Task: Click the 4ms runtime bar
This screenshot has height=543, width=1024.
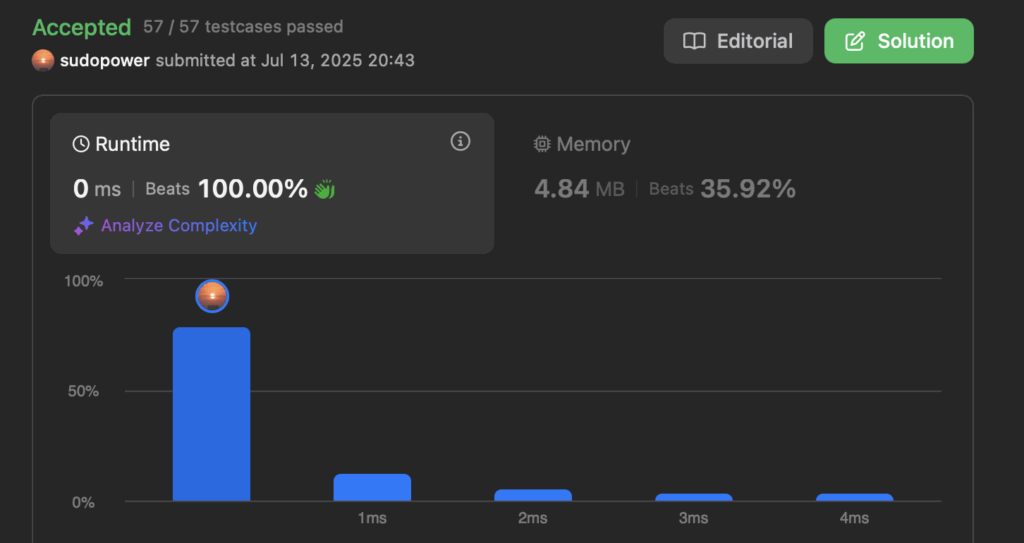Action: pos(854,497)
